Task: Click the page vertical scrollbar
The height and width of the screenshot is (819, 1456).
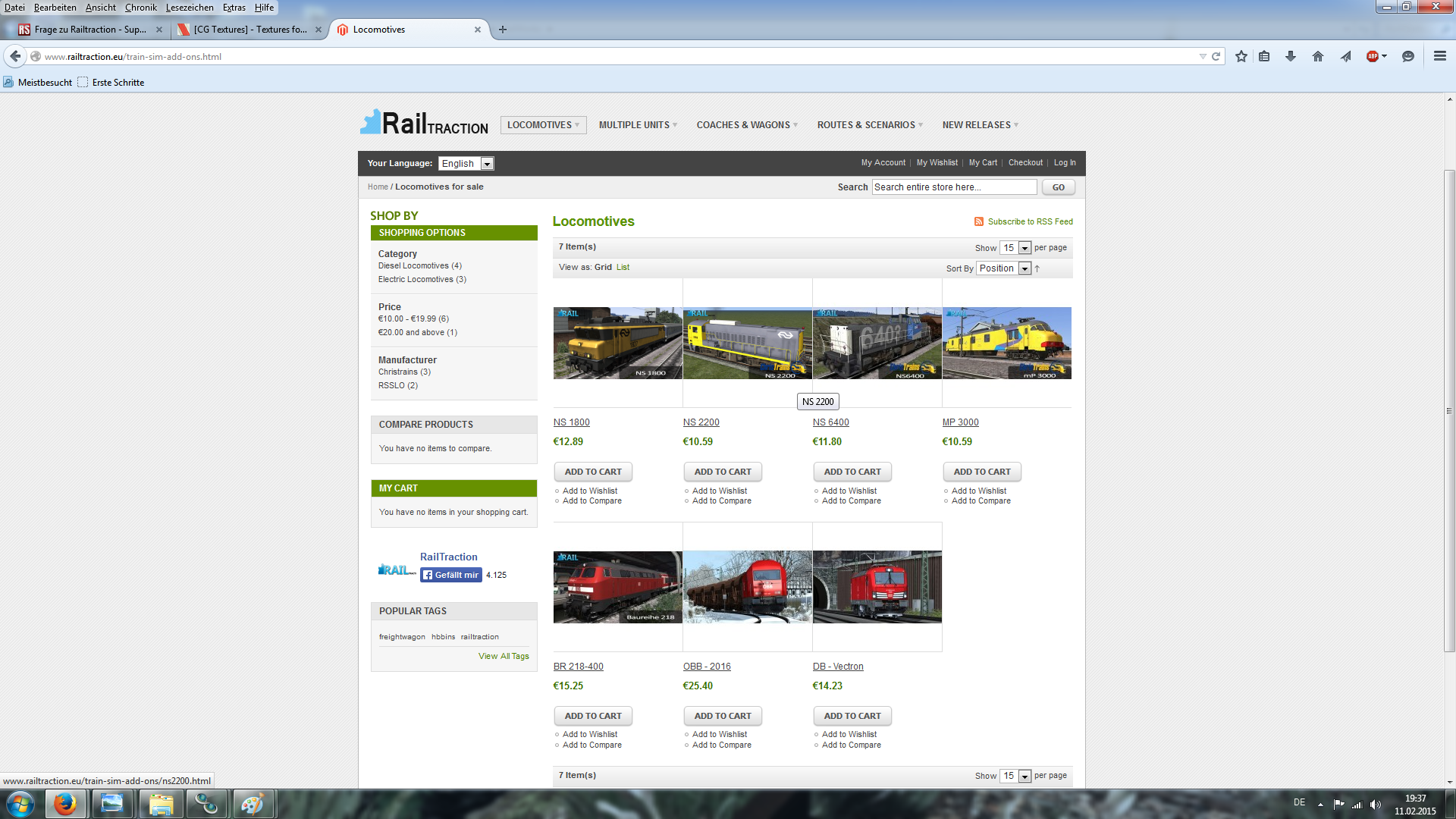Action: click(1449, 409)
